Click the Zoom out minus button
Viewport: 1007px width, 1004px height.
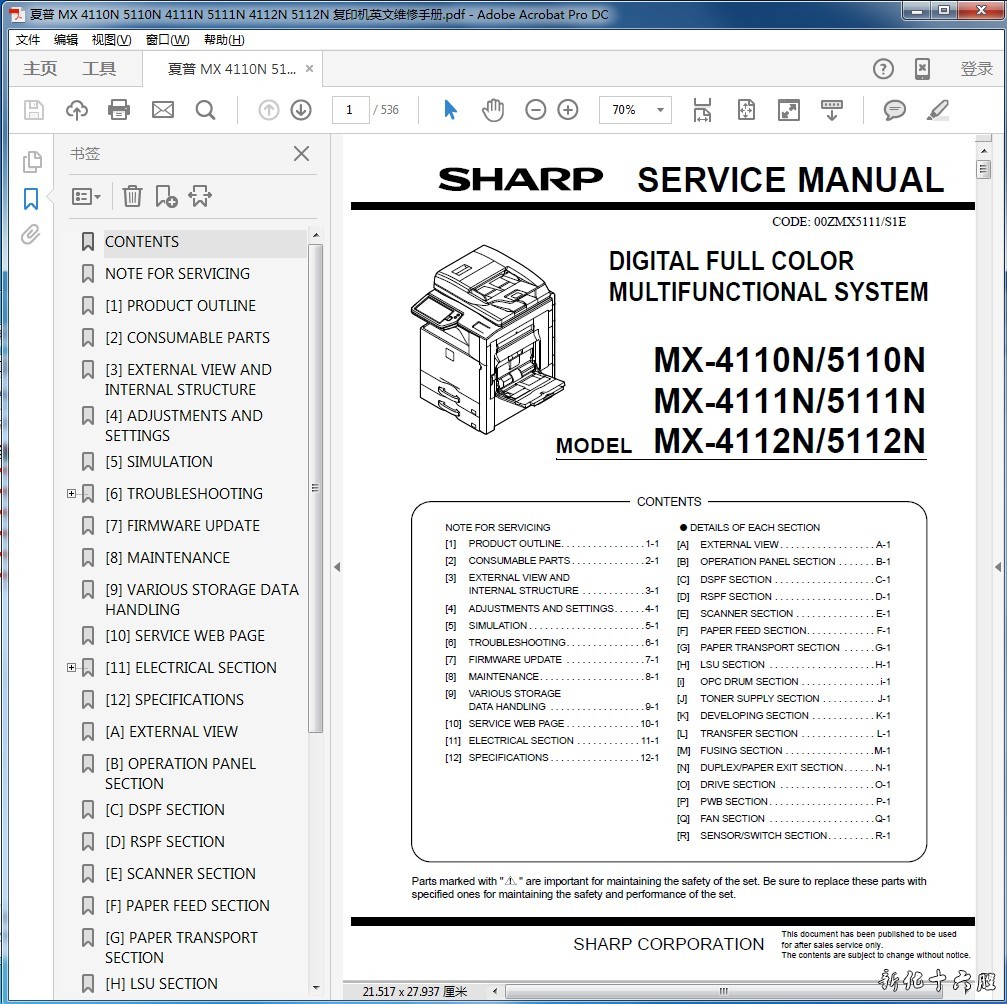(x=536, y=110)
